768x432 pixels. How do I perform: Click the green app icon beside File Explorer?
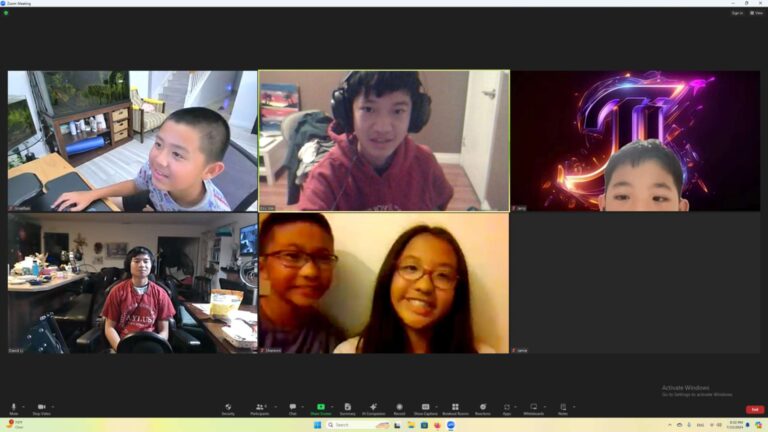coord(424,425)
